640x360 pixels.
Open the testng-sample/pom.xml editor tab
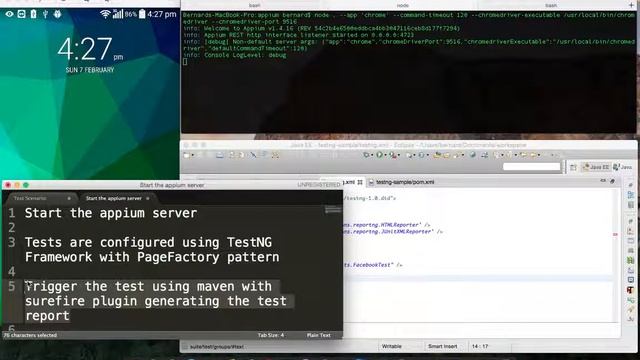[x=402, y=182]
